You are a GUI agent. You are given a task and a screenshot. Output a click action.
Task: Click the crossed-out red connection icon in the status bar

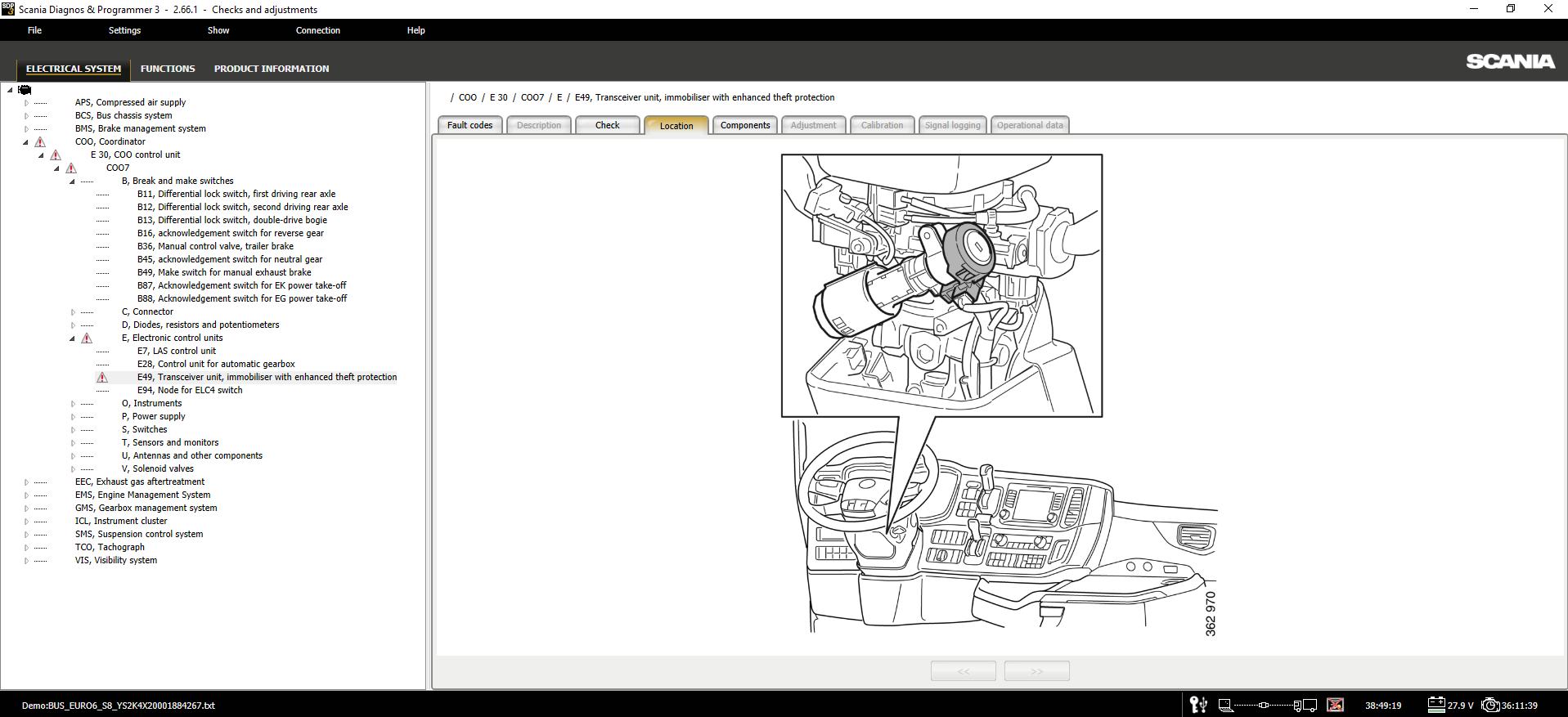(x=1335, y=705)
